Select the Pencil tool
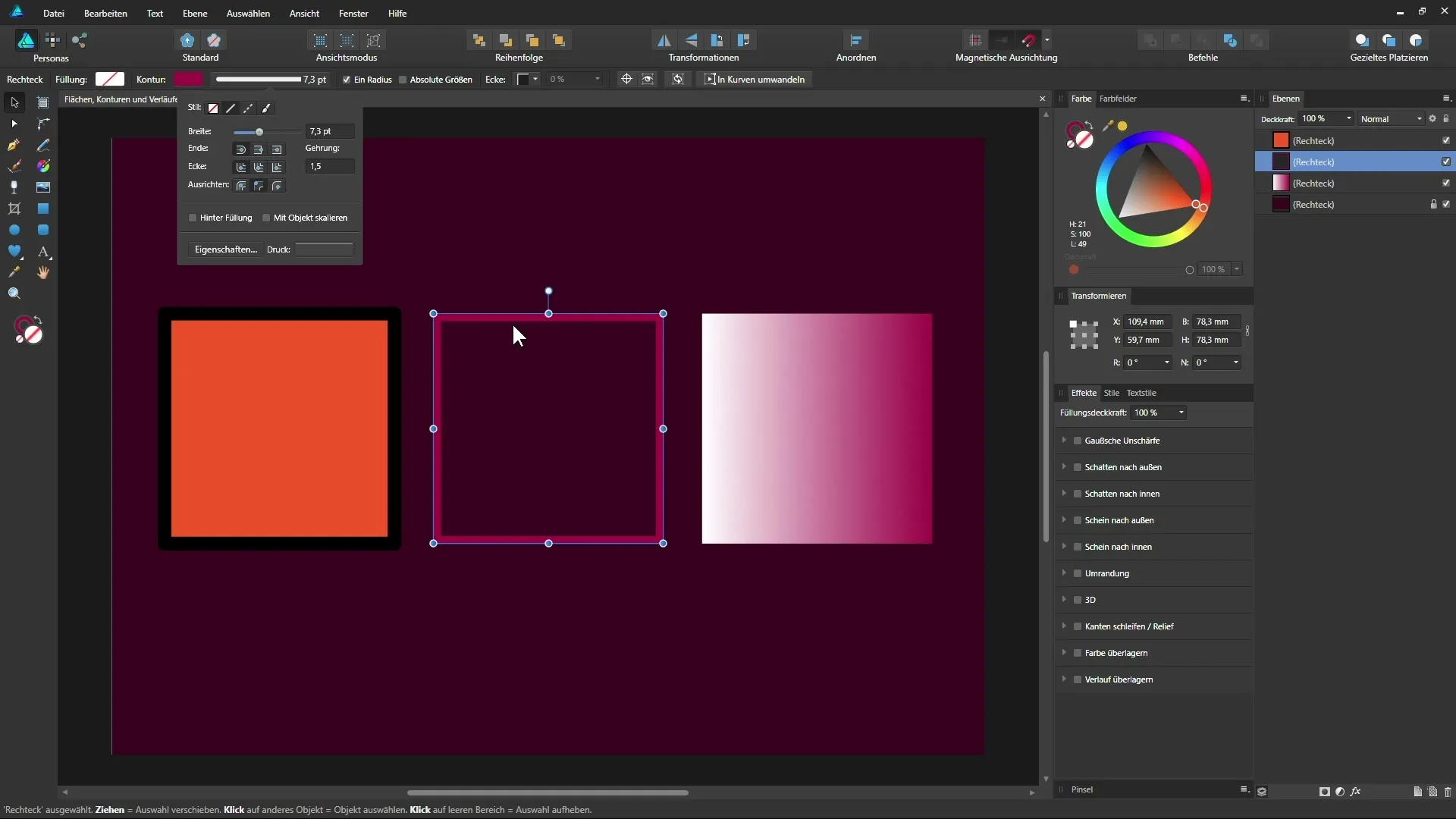The height and width of the screenshot is (819, 1456). [43, 145]
